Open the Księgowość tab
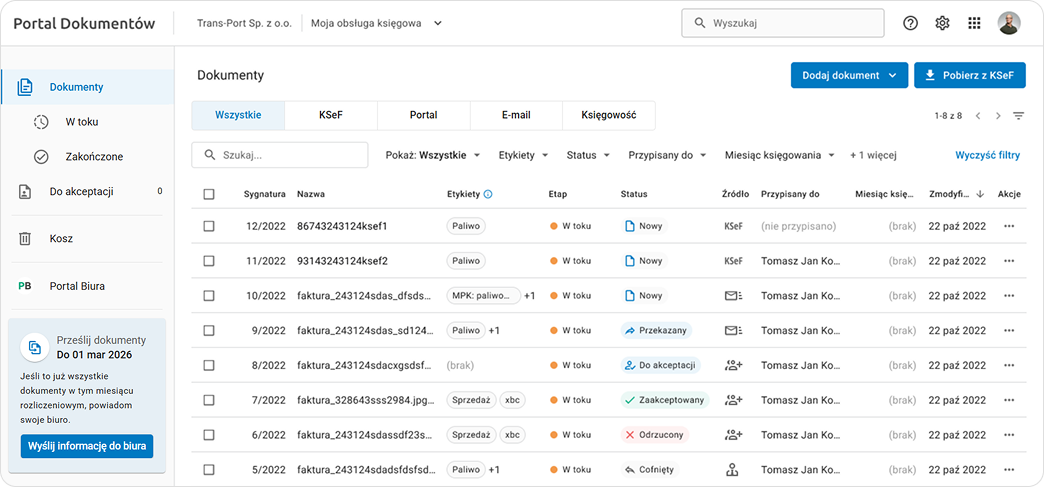 (608, 115)
